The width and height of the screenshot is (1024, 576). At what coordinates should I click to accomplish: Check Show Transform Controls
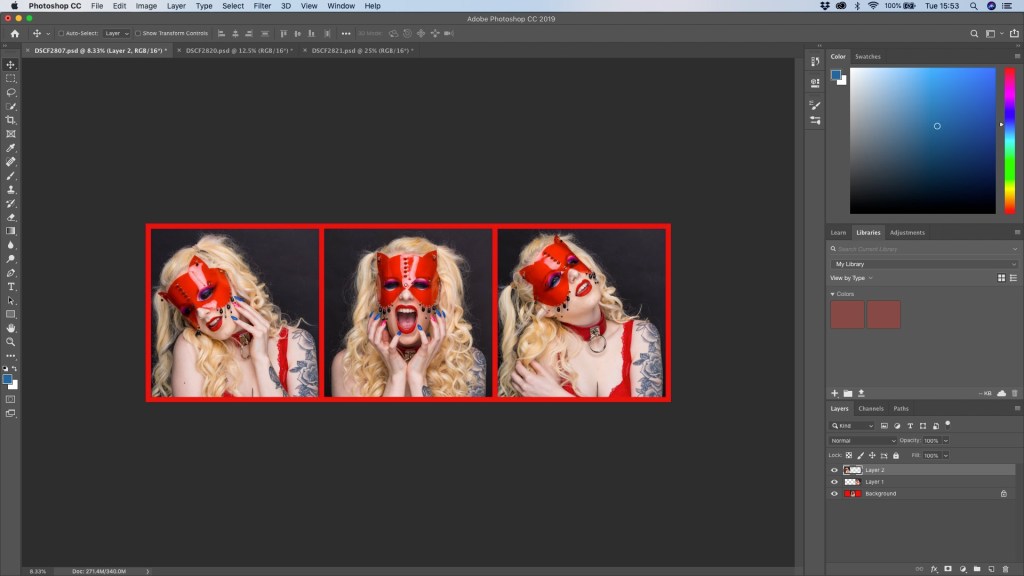pyautogui.click(x=138, y=33)
